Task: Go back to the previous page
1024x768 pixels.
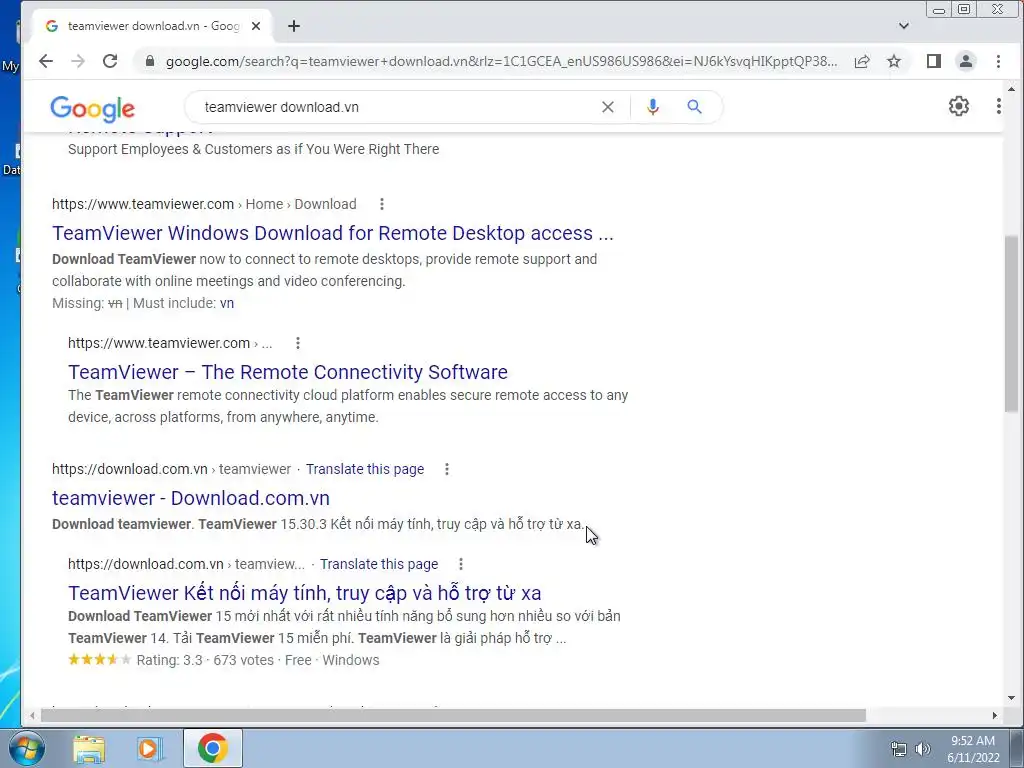Action: click(45, 61)
